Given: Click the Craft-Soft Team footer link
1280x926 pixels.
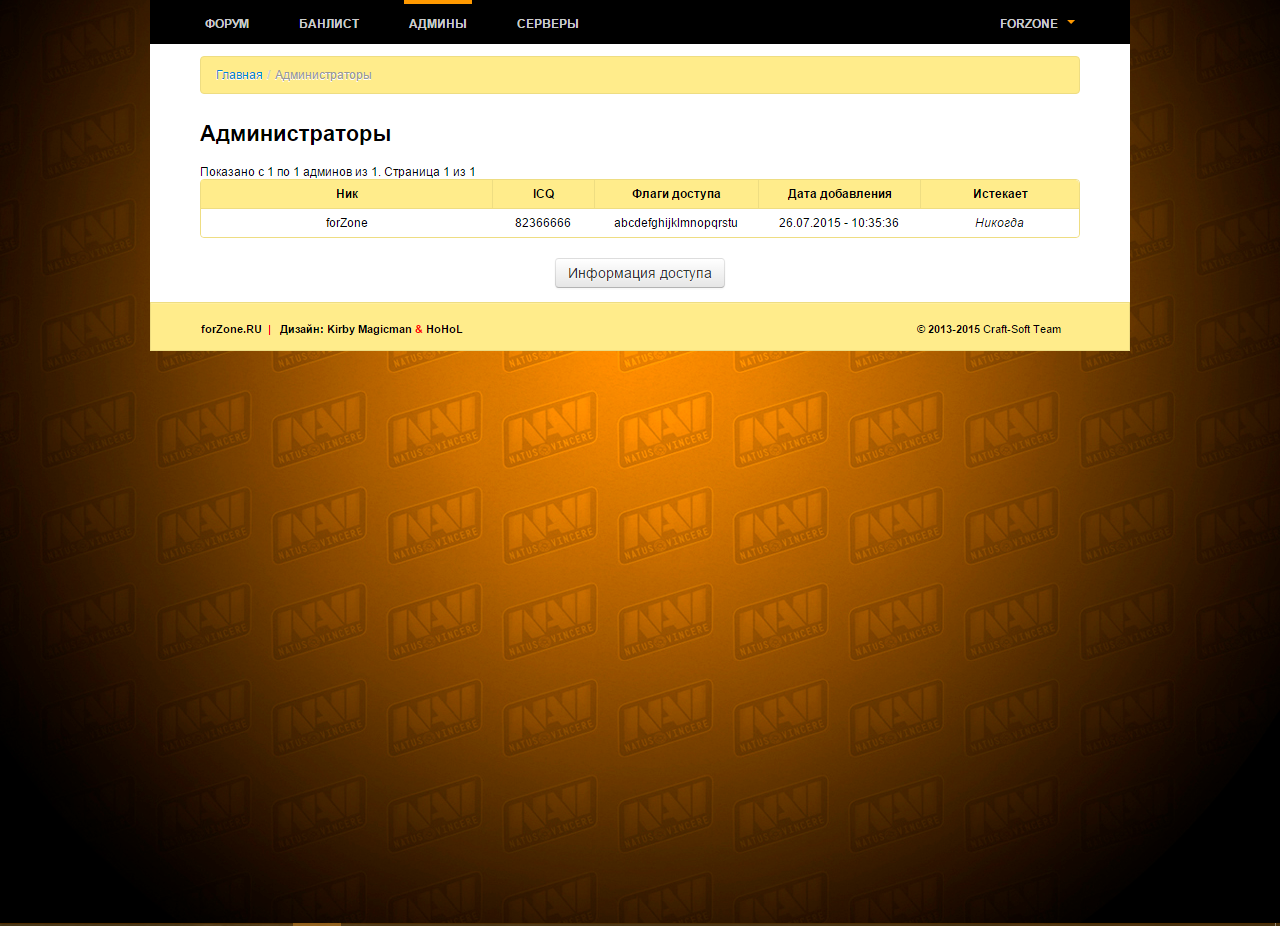Looking at the screenshot, I should tap(1022, 329).
